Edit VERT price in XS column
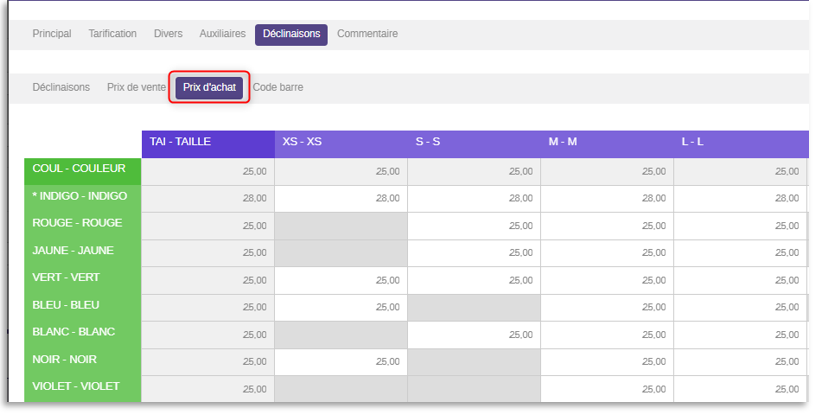 coord(341,281)
